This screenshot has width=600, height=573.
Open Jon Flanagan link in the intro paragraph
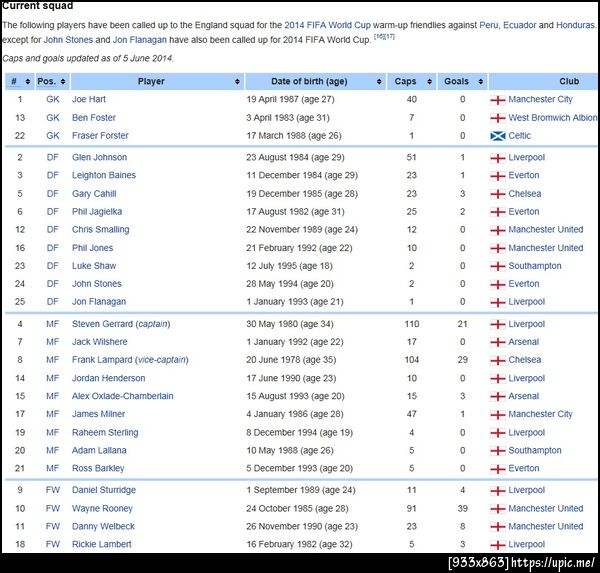[x=140, y=40]
